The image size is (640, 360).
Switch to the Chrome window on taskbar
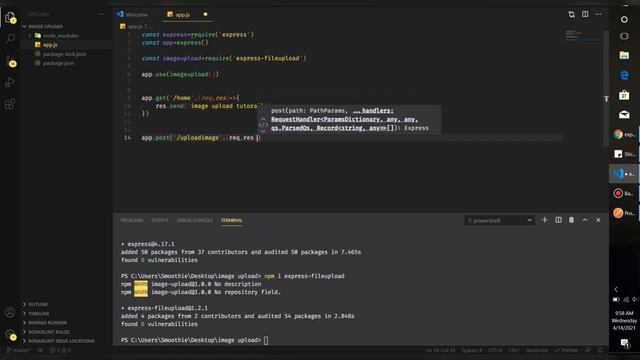point(624,134)
